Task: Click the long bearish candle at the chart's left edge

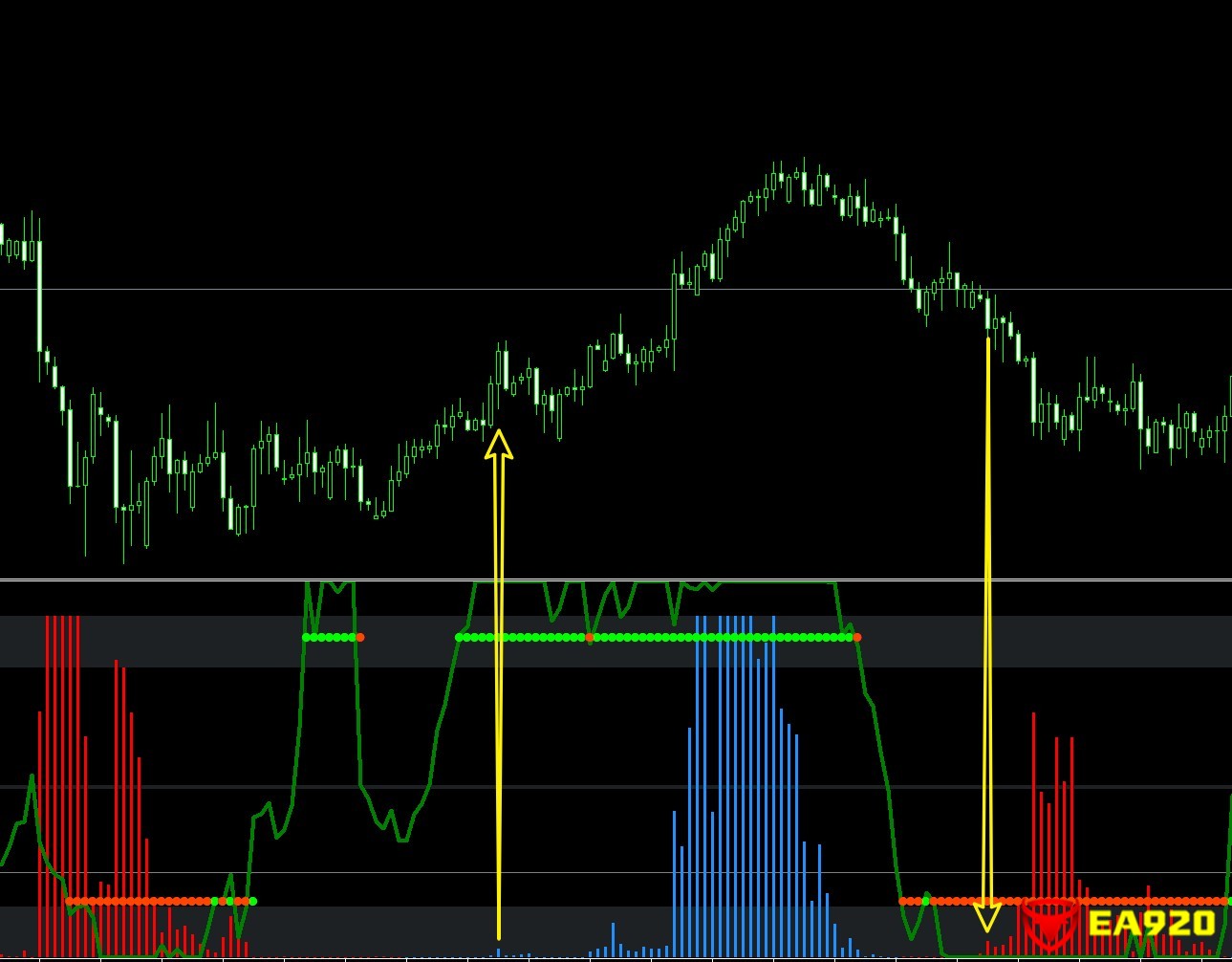Action: [39, 296]
